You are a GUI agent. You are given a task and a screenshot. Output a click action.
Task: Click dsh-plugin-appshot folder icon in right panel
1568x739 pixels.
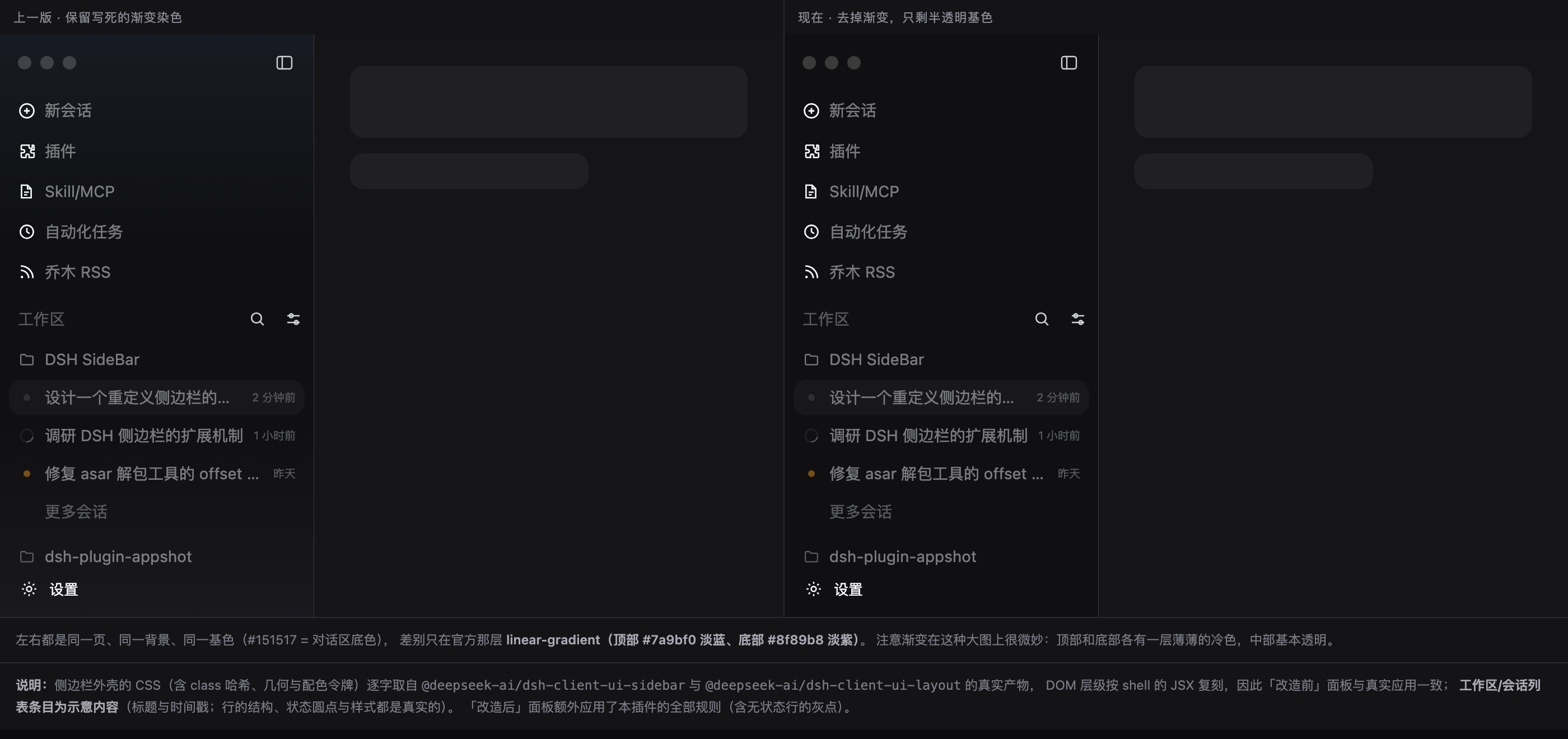pos(811,556)
